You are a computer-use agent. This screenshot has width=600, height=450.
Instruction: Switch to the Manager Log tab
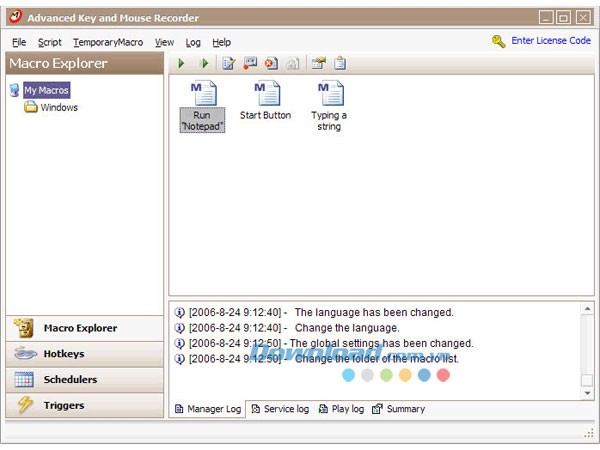click(x=208, y=409)
